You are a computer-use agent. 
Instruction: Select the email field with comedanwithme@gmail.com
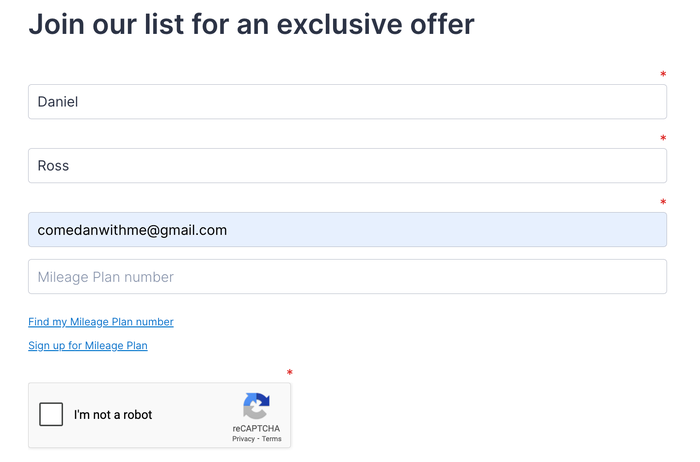(x=347, y=230)
